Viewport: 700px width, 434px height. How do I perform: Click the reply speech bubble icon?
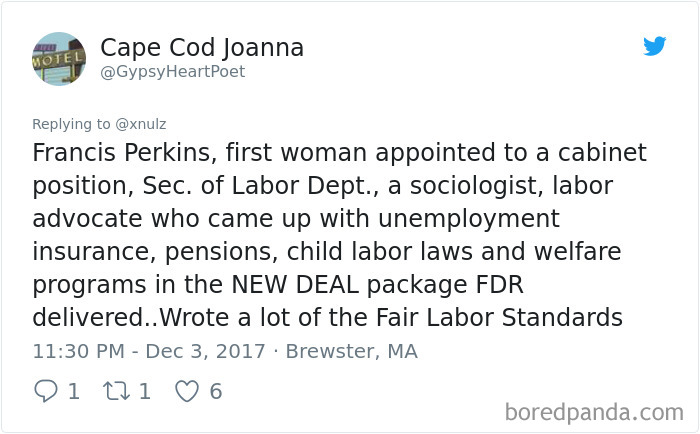pos(46,391)
